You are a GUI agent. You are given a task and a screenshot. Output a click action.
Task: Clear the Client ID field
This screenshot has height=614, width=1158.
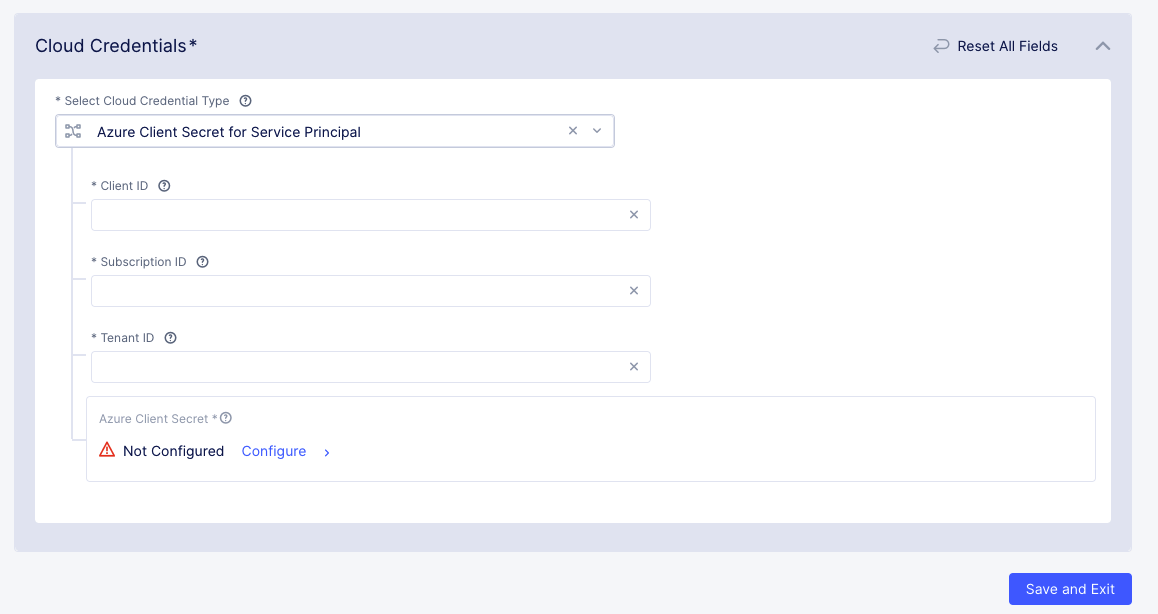coord(634,214)
